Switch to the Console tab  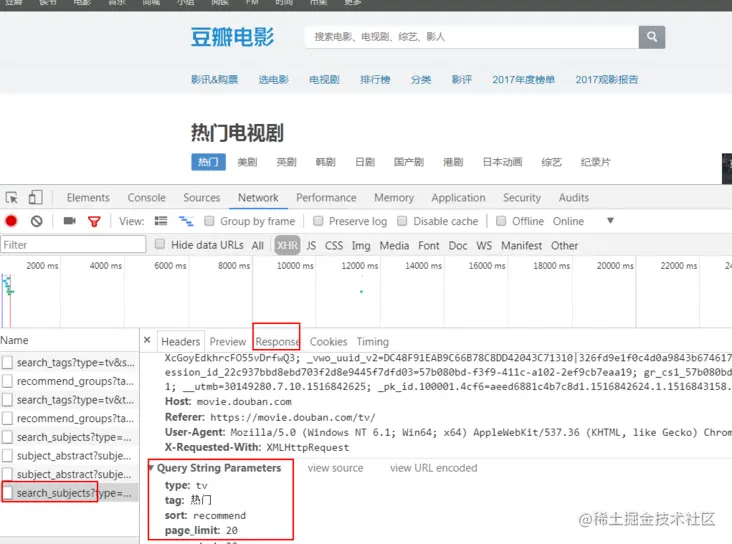147,198
